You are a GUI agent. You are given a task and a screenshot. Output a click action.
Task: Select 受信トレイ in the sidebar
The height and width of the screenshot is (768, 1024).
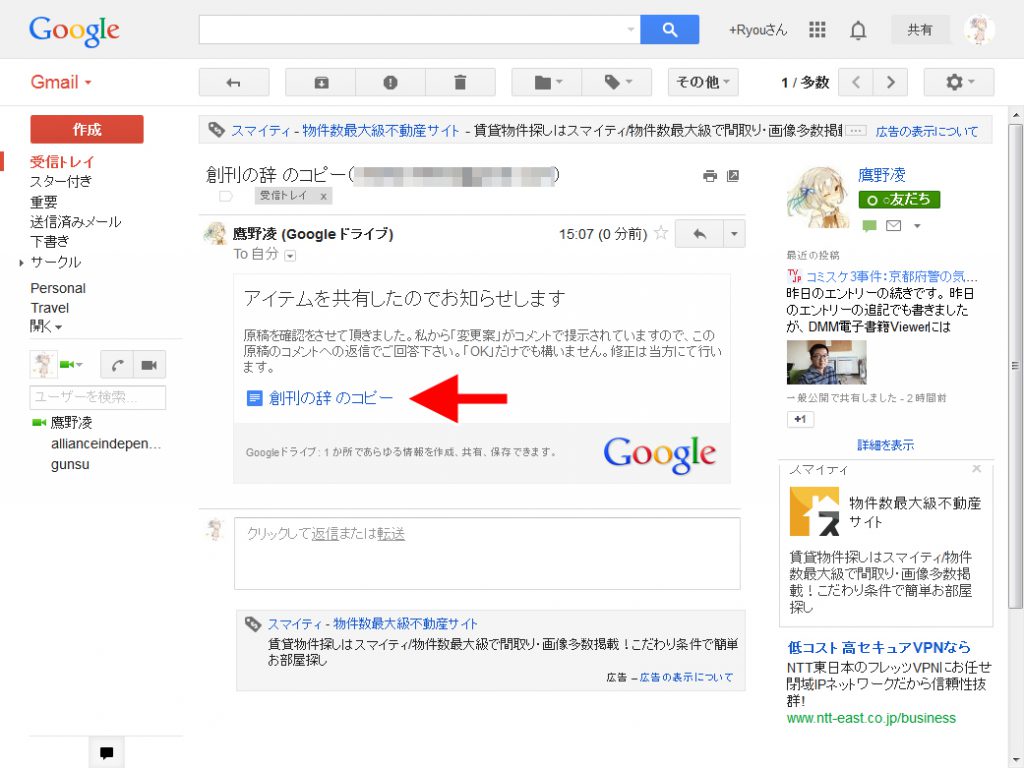pyautogui.click(x=62, y=161)
